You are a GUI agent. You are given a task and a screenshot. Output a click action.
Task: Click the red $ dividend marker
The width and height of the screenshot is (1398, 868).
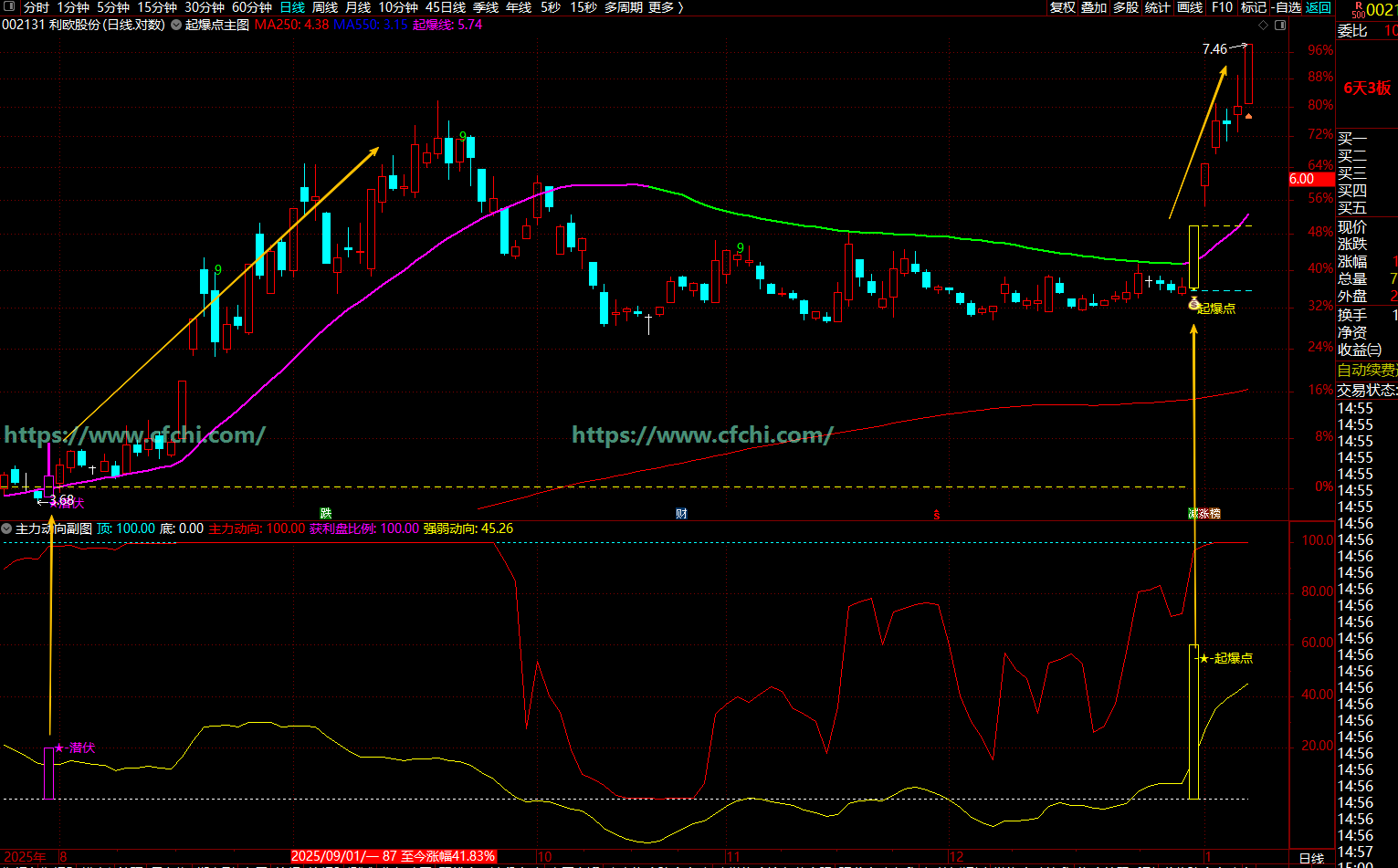(x=936, y=515)
